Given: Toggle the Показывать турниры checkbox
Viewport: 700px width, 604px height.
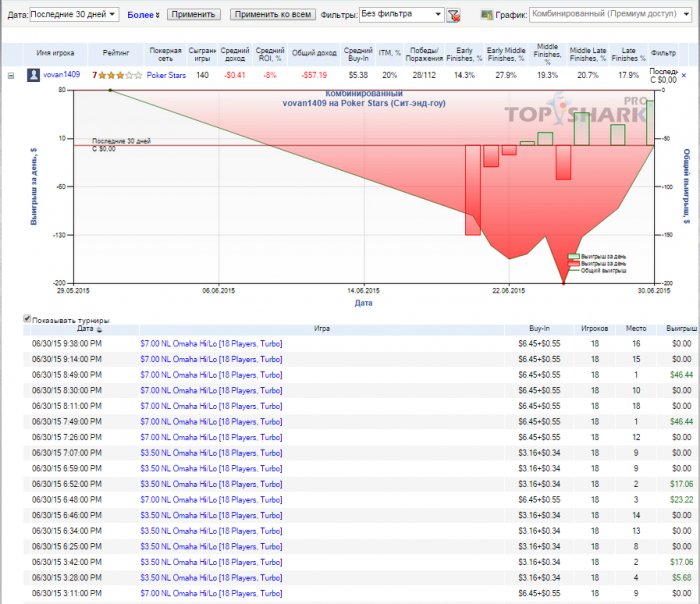Looking at the screenshot, I should (x=28, y=319).
